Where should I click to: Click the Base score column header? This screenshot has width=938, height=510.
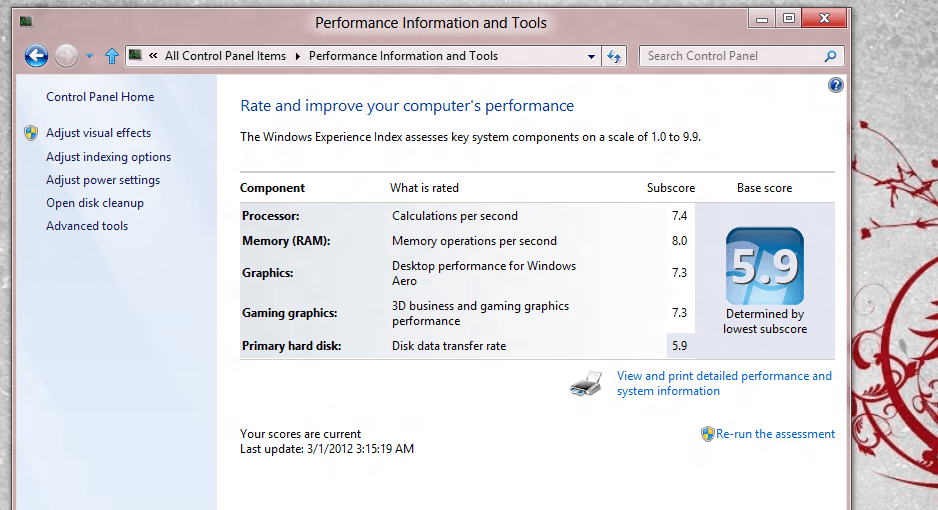pyautogui.click(x=765, y=188)
